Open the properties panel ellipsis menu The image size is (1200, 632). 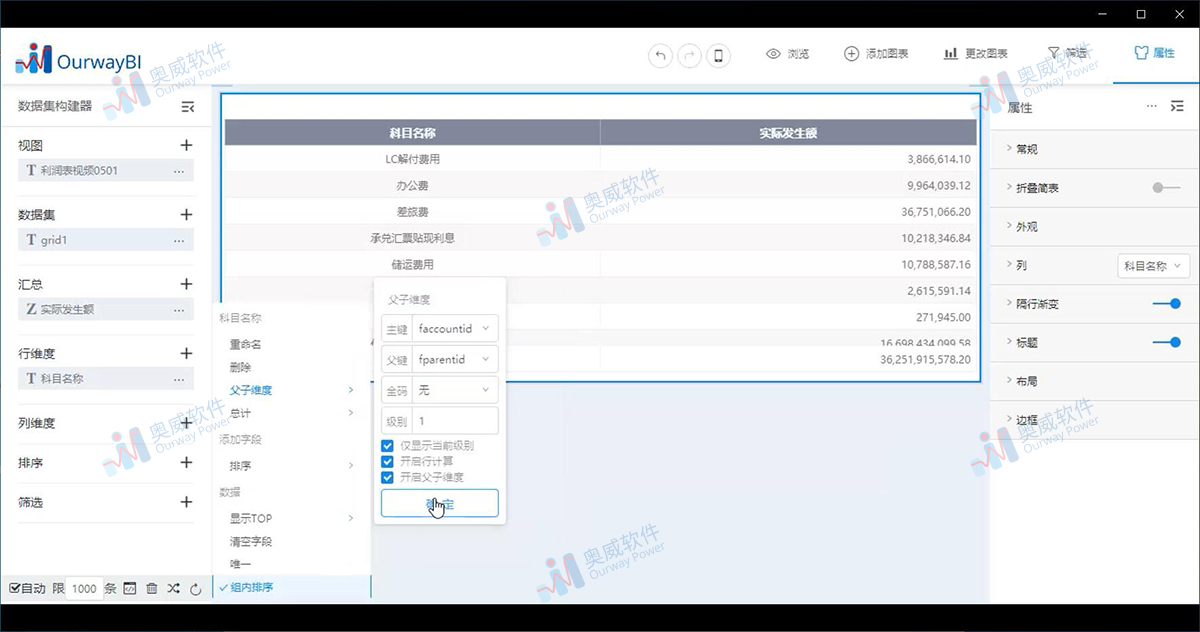click(x=1152, y=106)
